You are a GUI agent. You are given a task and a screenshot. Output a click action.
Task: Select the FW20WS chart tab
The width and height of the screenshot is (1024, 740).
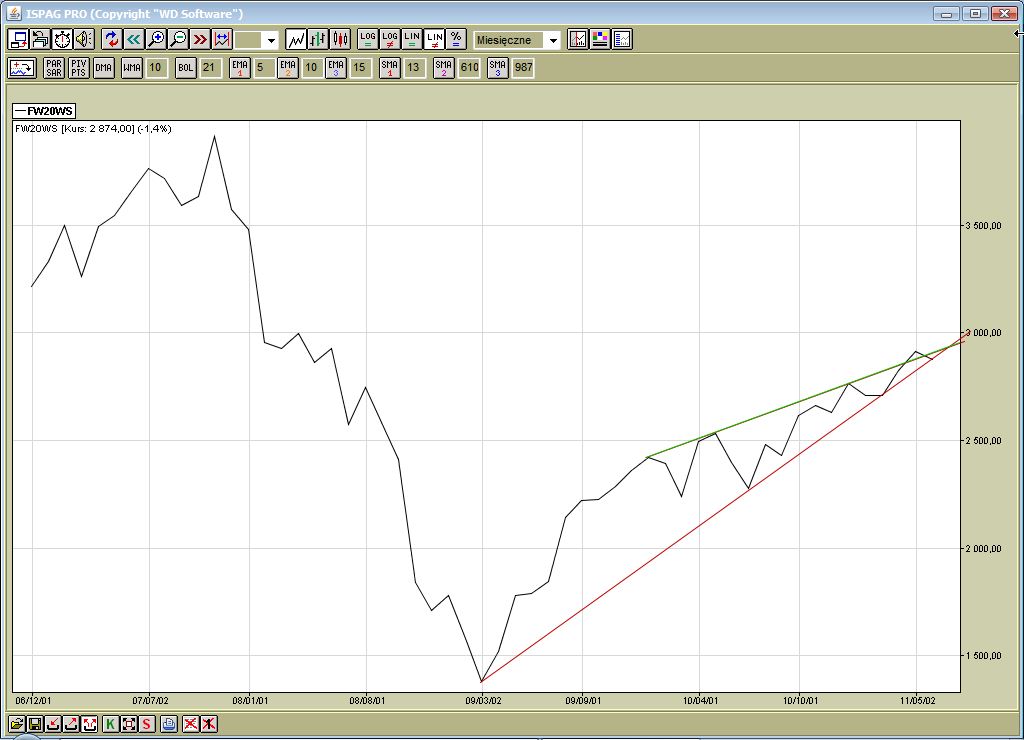coord(44,111)
